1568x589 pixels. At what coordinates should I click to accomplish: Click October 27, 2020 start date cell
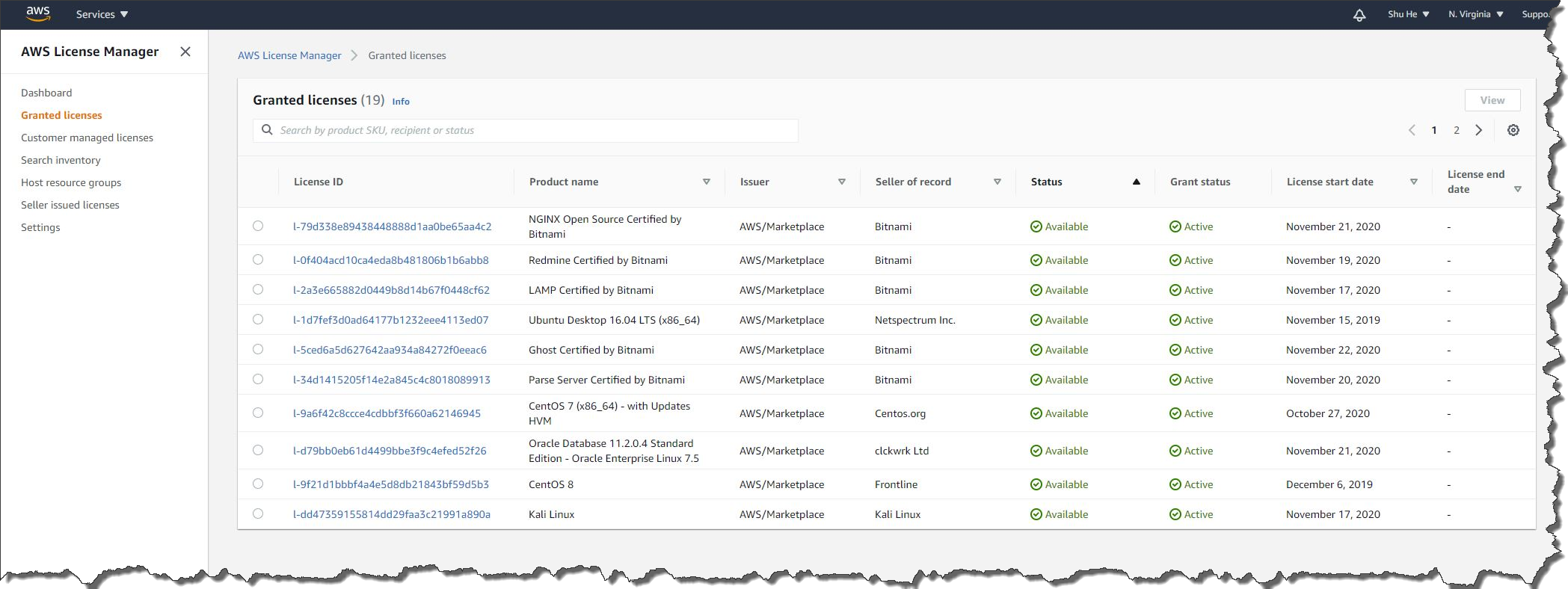(x=1328, y=413)
